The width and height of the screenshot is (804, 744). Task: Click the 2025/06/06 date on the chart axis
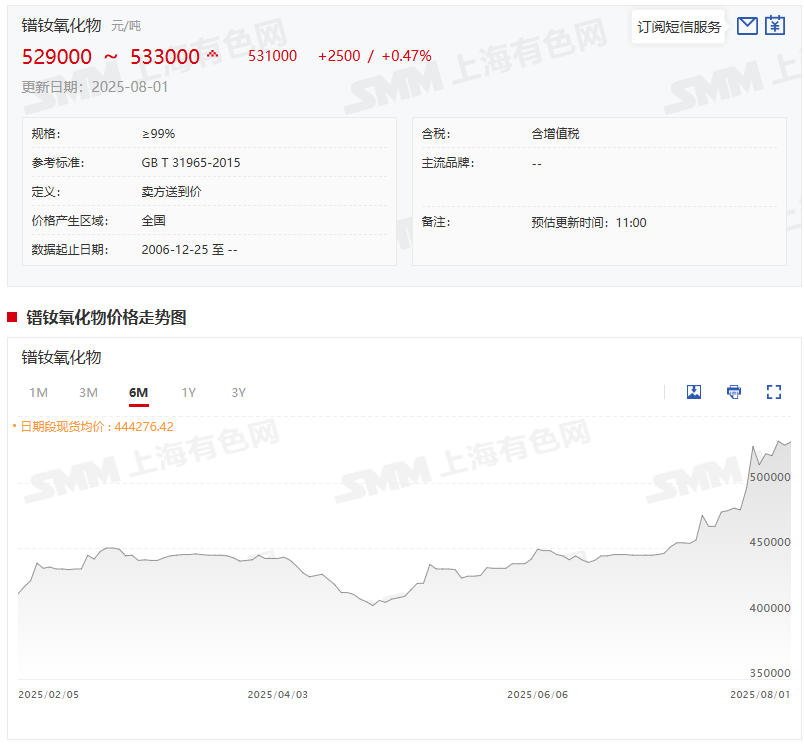tap(537, 694)
